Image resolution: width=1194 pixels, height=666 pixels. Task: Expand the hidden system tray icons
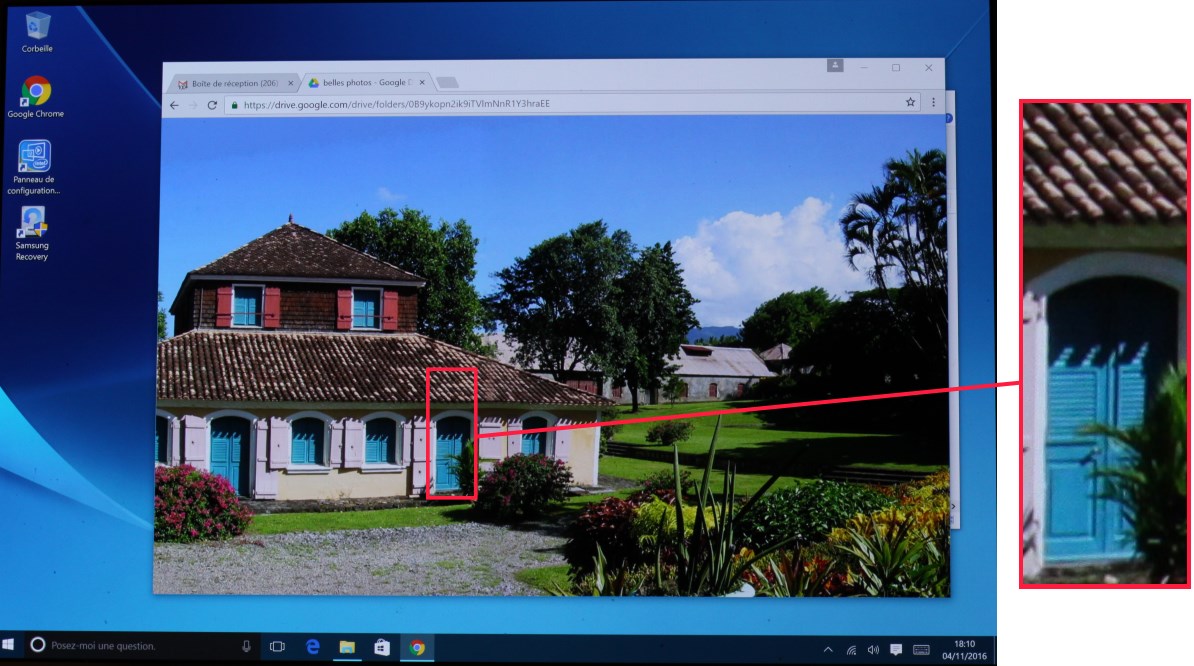[x=828, y=649]
